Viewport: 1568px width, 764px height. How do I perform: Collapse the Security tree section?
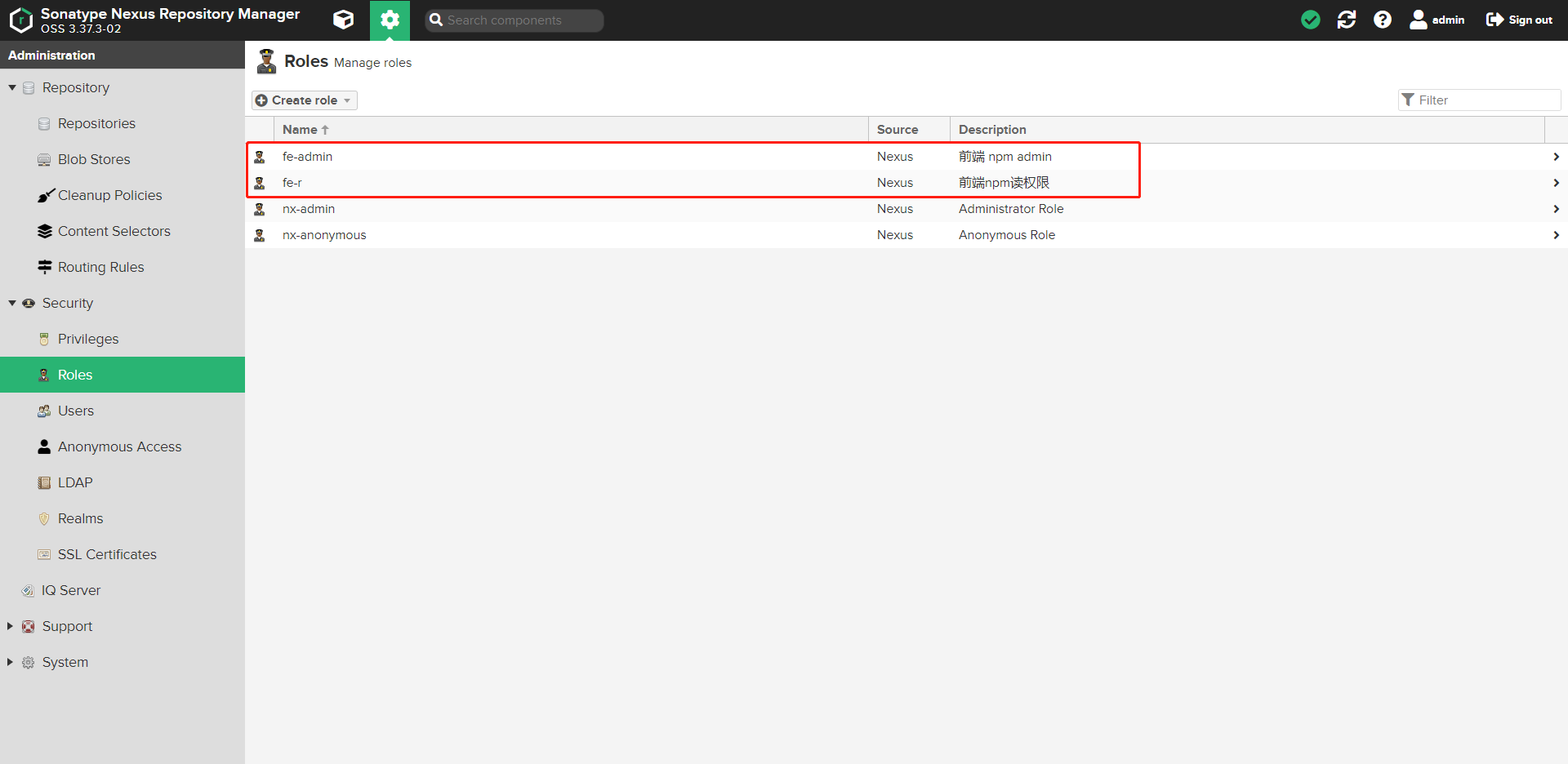click(x=12, y=303)
